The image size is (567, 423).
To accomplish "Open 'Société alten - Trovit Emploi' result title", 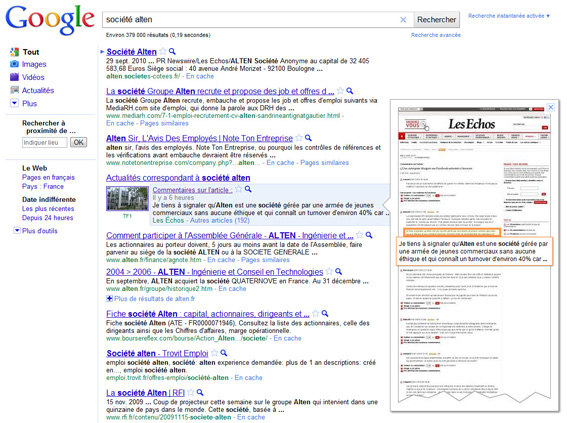I will (x=157, y=353).
